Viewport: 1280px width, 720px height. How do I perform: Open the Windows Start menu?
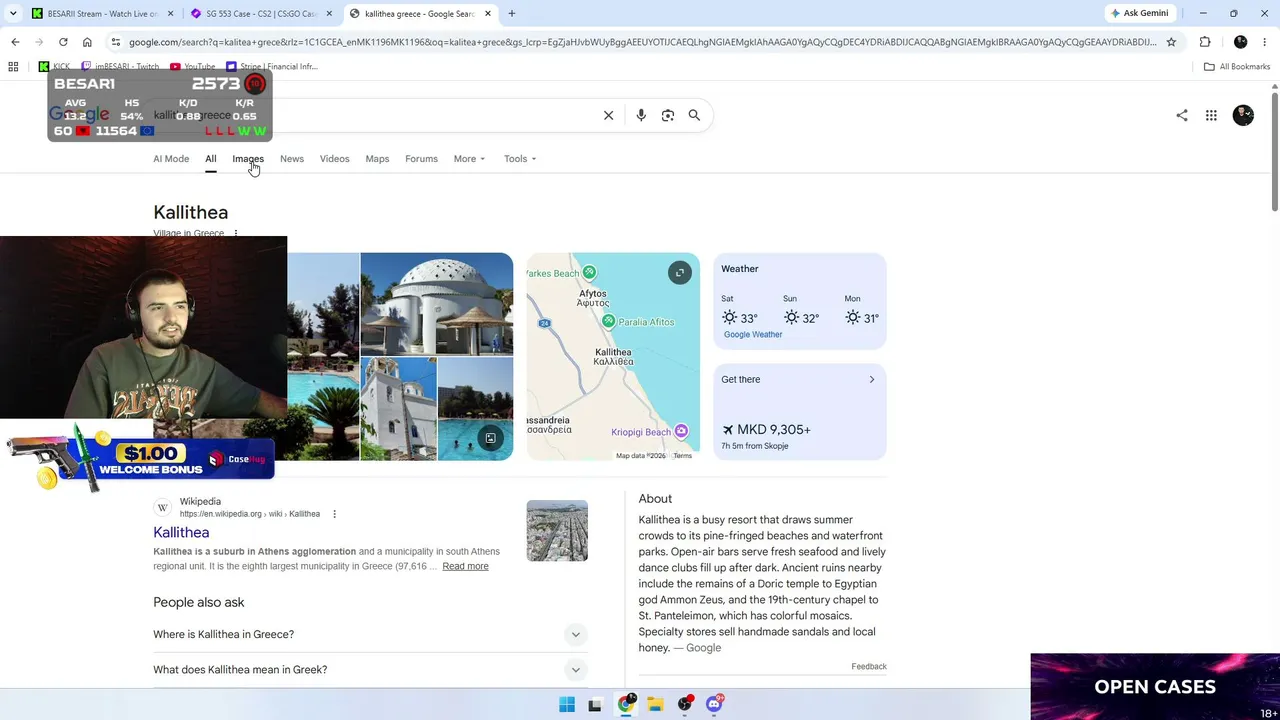point(567,704)
